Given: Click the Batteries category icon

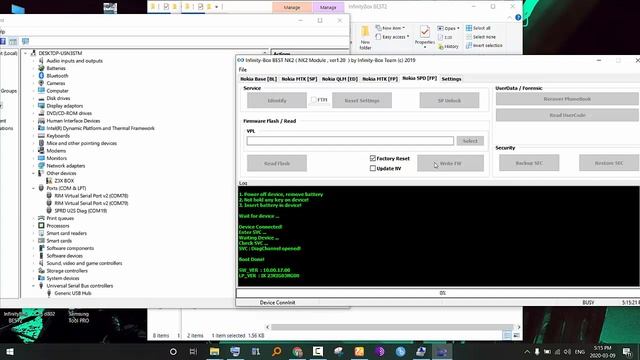Looking at the screenshot, I should (x=41, y=68).
